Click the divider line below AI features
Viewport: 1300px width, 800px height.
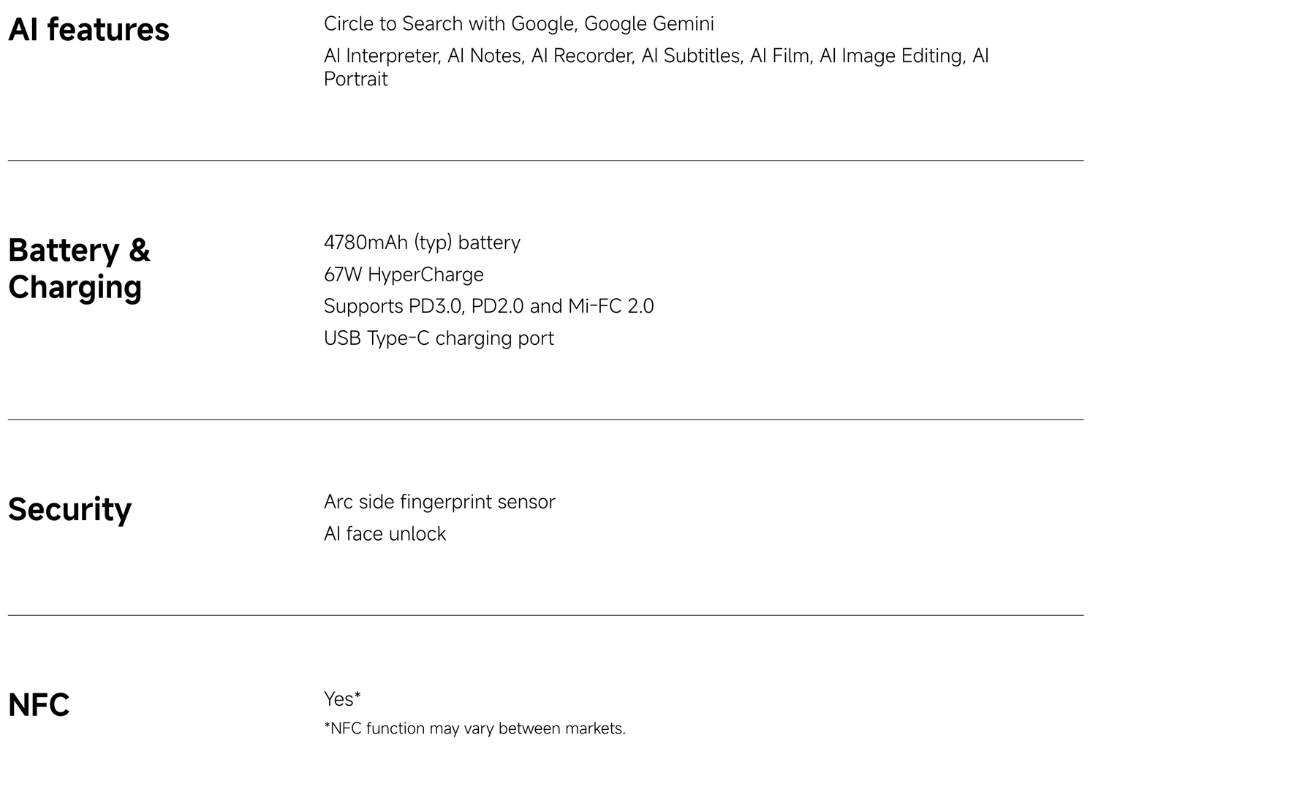pyautogui.click(x=546, y=160)
